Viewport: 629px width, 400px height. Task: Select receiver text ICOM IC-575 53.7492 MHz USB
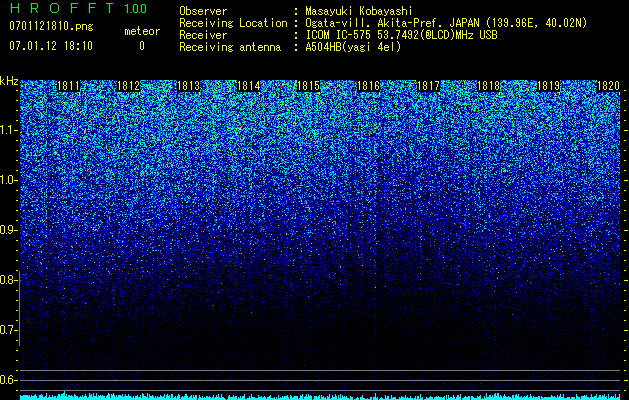(401, 35)
